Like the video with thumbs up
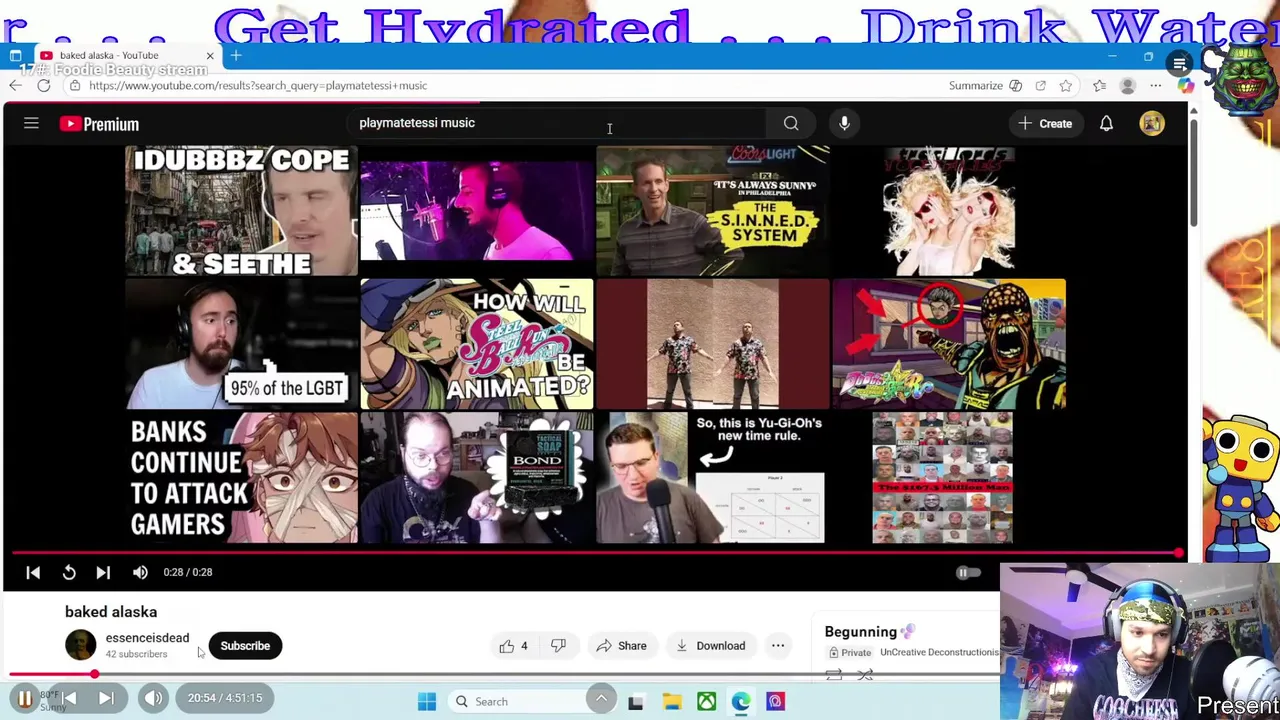The width and height of the screenshot is (1280, 720). point(507,646)
